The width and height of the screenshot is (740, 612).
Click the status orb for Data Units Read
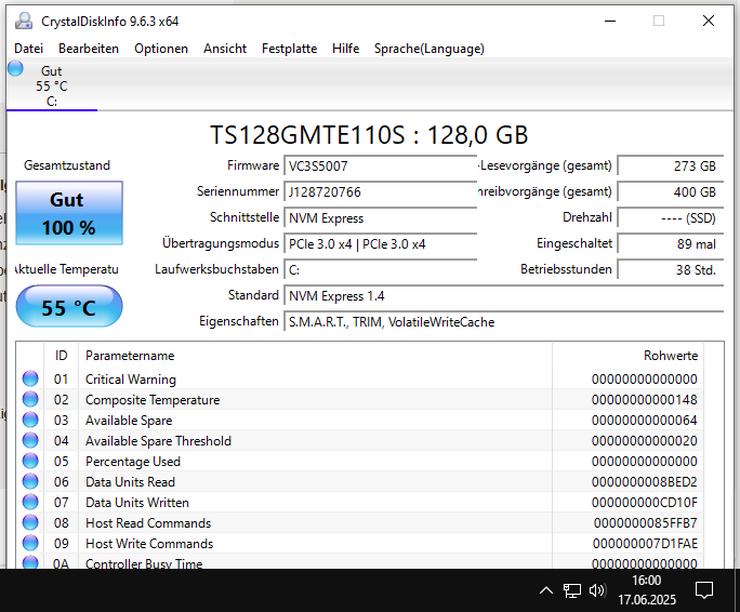(30, 482)
